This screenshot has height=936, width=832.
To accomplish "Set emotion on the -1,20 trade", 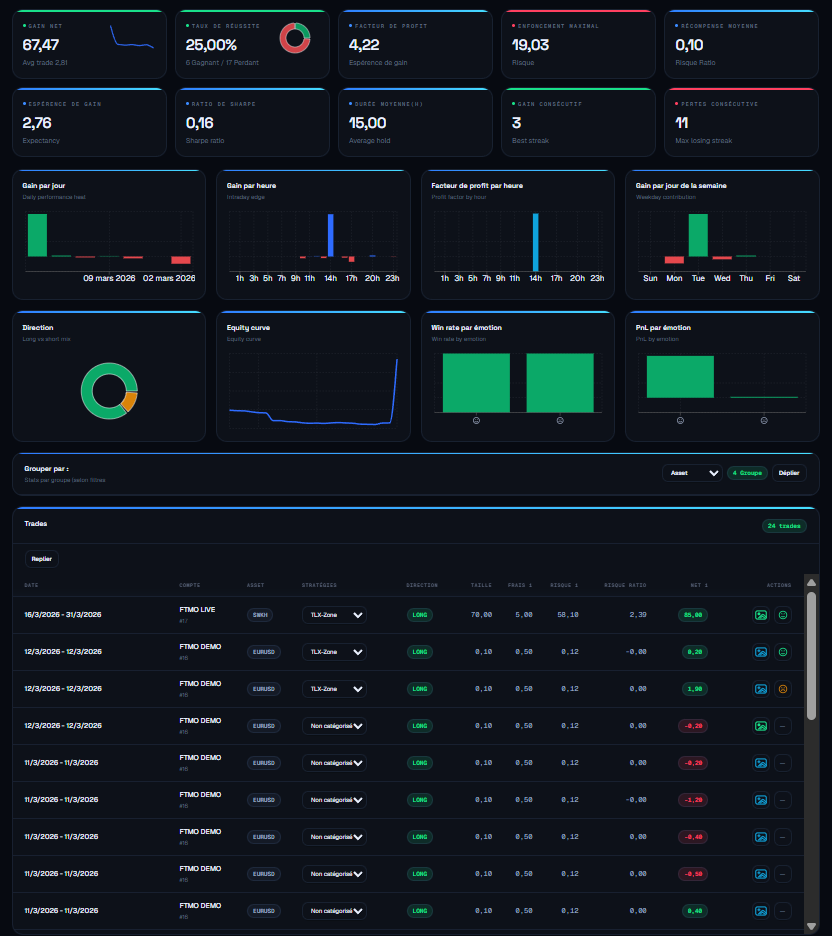I will (x=783, y=800).
